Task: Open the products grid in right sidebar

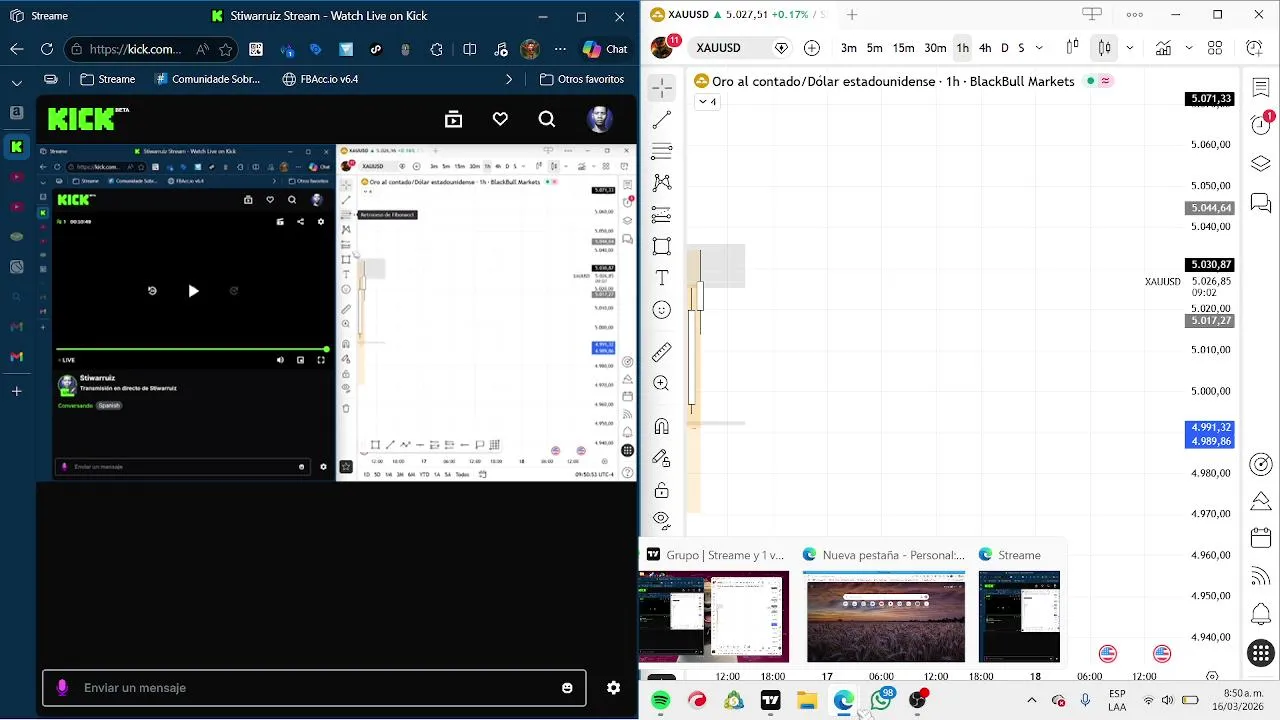Action: click(x=1260, y=652)
